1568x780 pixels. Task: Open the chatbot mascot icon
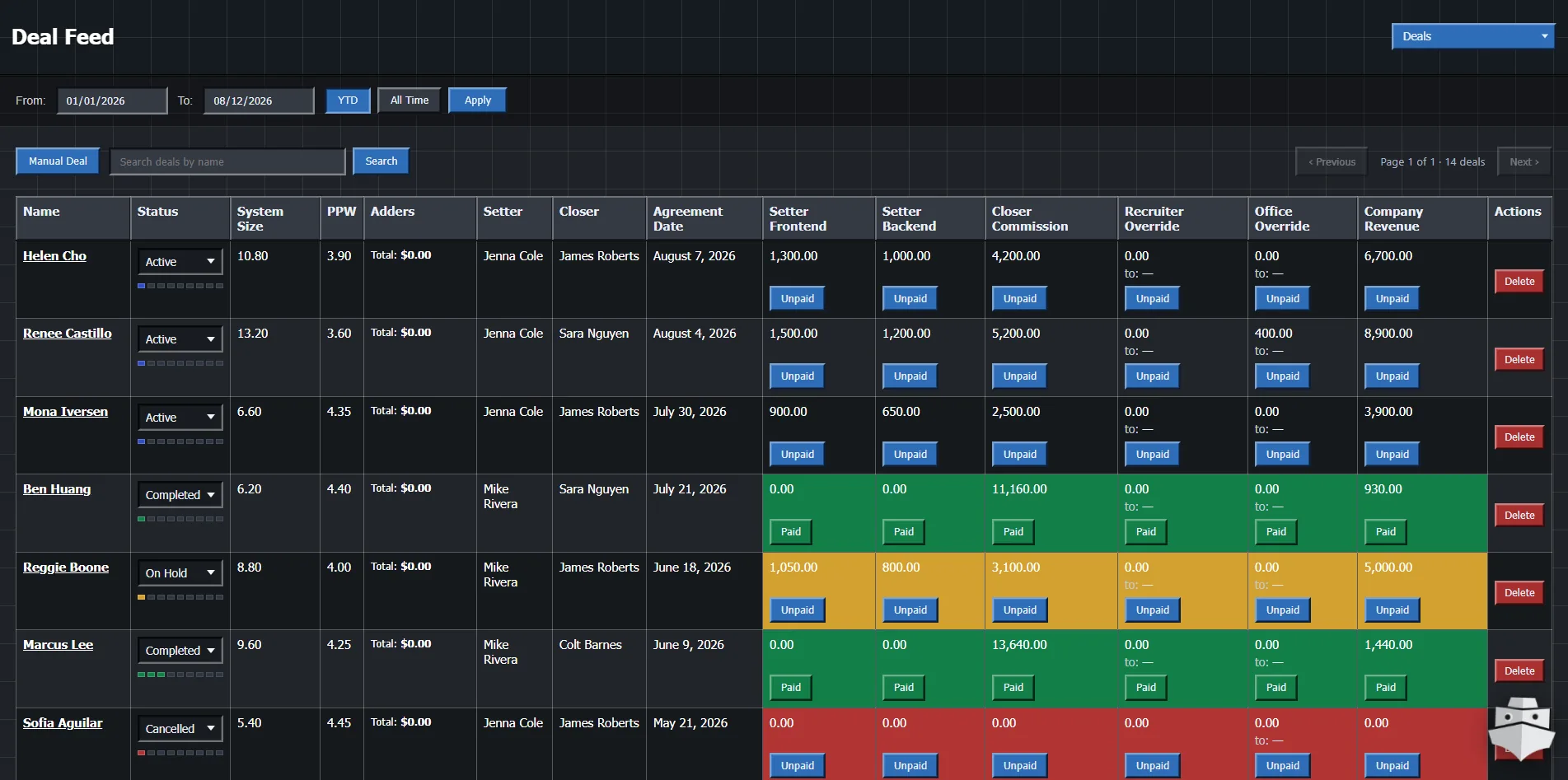[x=1521, y=728]
